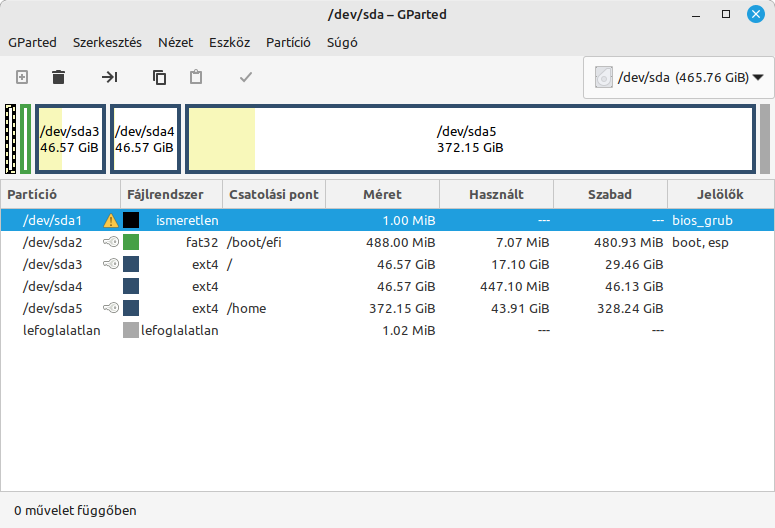Select the /dev/sda3 block in disk map

pos(70,139)
